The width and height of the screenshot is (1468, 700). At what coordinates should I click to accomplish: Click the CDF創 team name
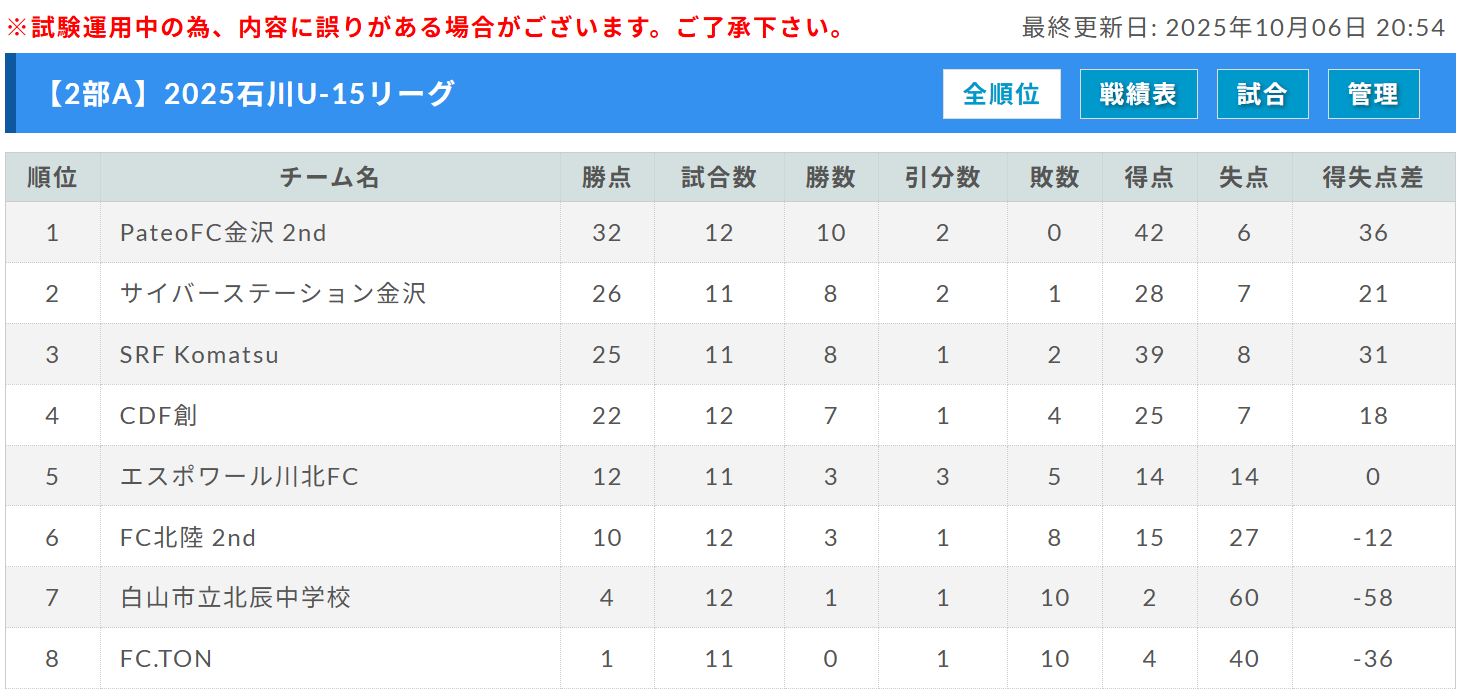159,416
